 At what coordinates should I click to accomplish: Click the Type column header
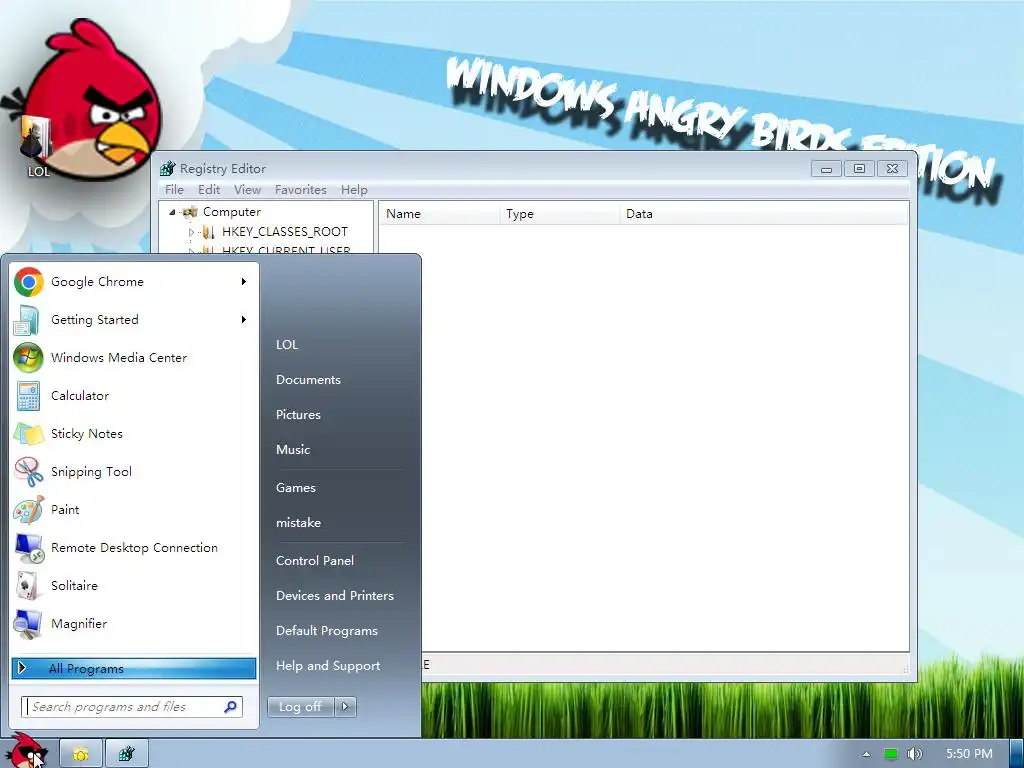click(x=560, y=214)
